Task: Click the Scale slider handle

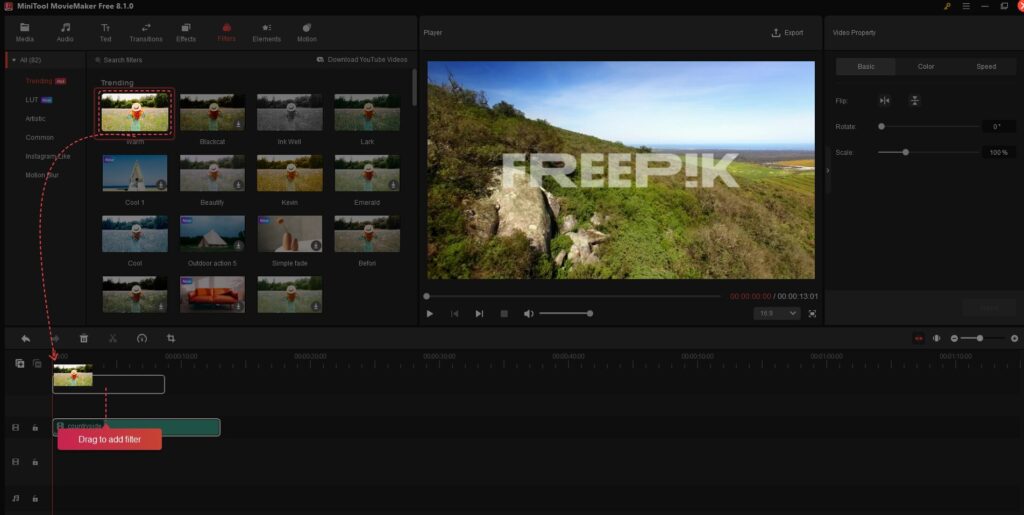Action: (906, 152)
